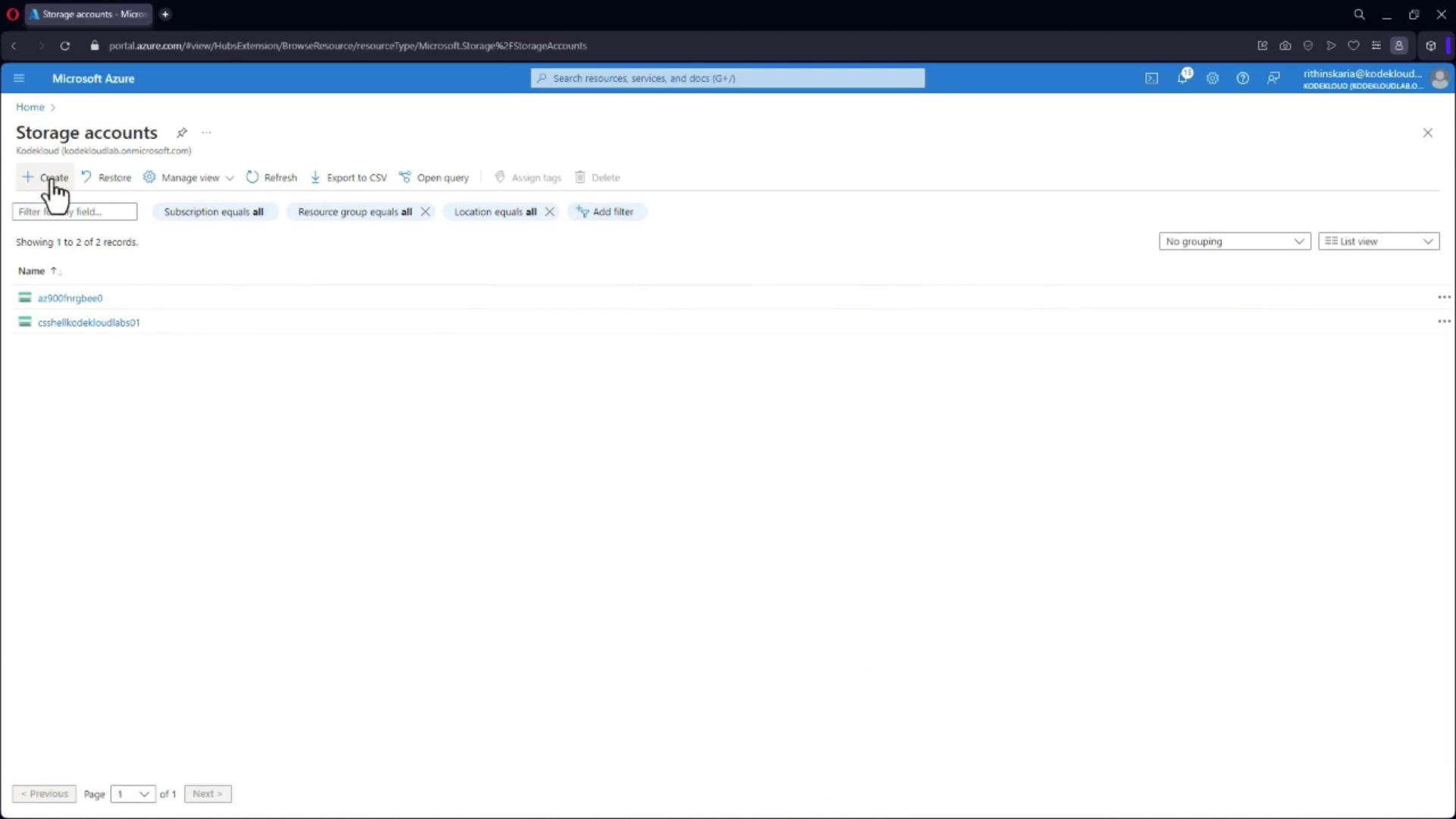Click the Home breadcrumb link

tap(30, 107)
